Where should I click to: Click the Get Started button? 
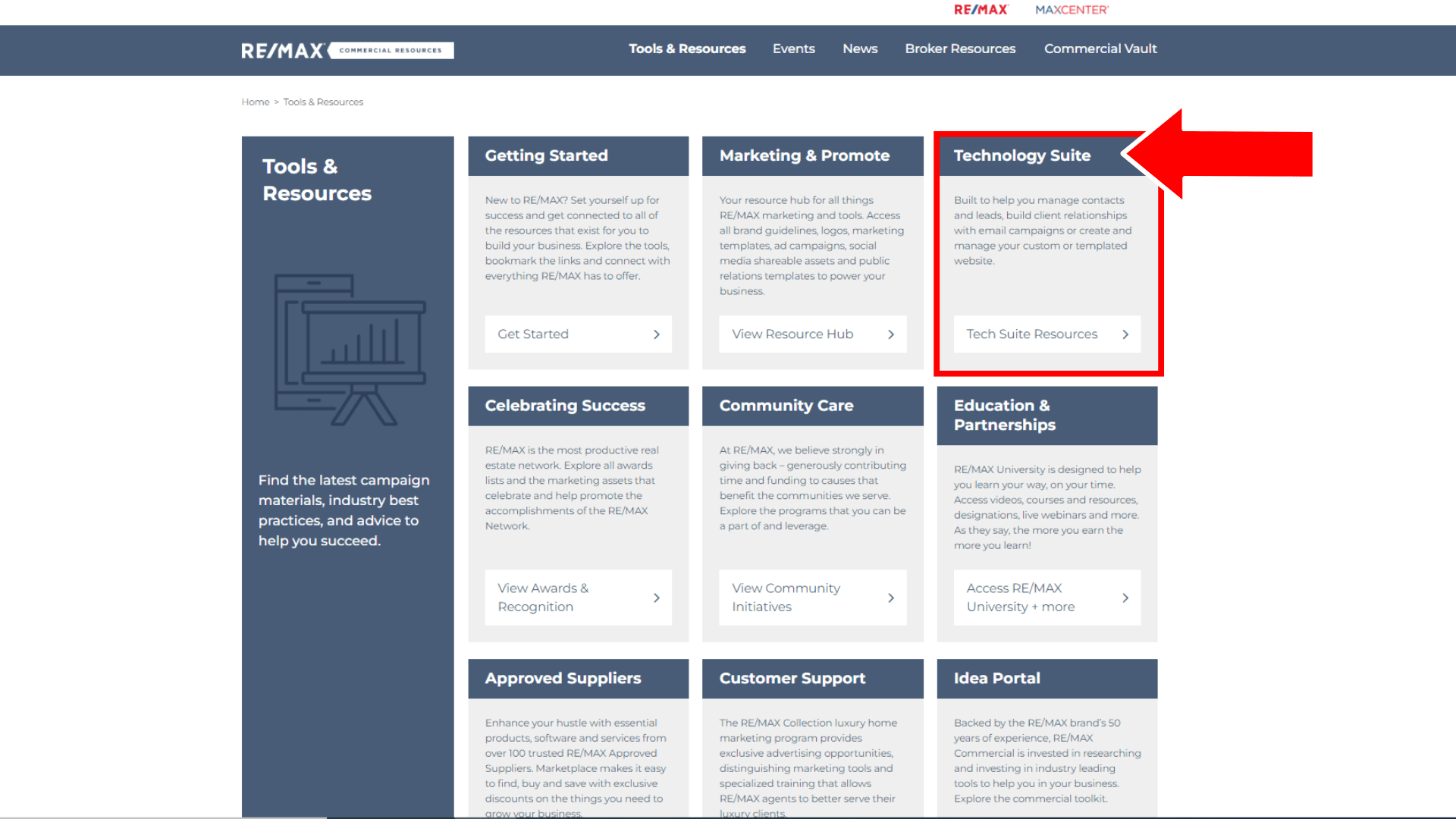point(578,334)
